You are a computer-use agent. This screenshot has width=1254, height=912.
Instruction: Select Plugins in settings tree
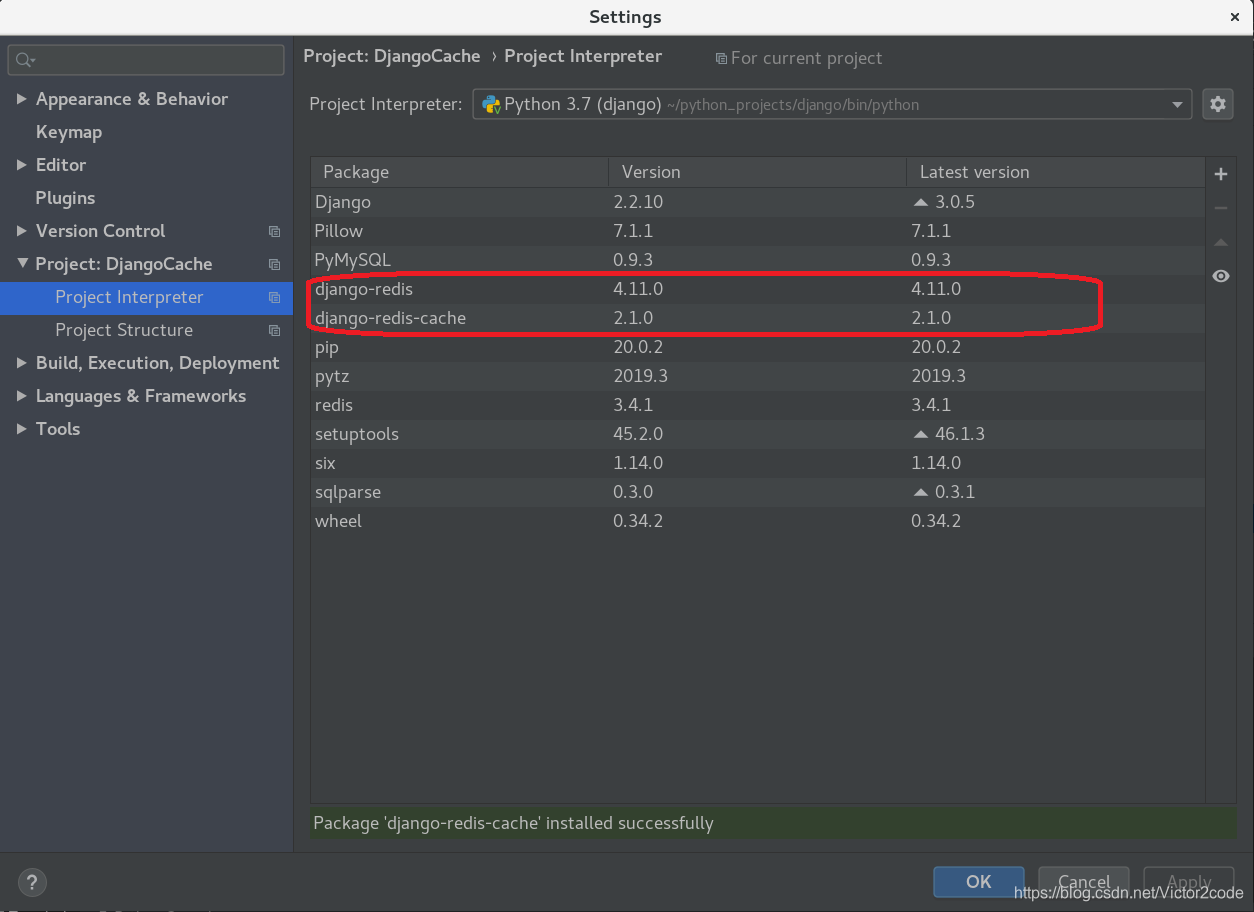coord(66,198)
